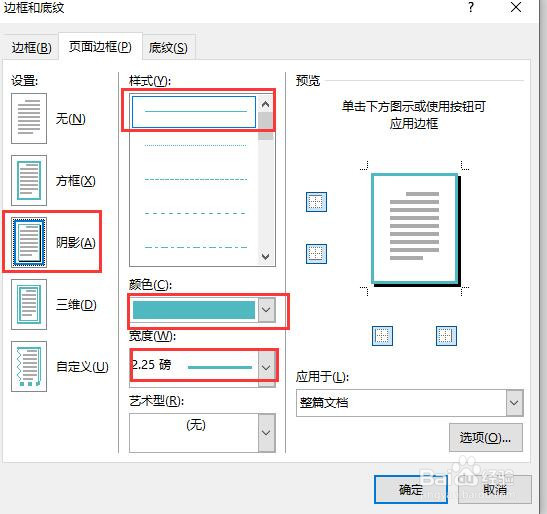The width and height of the screenshot is (547, 514).
Task: Click the style list scroll-up arrow
Action: point(266,104)
